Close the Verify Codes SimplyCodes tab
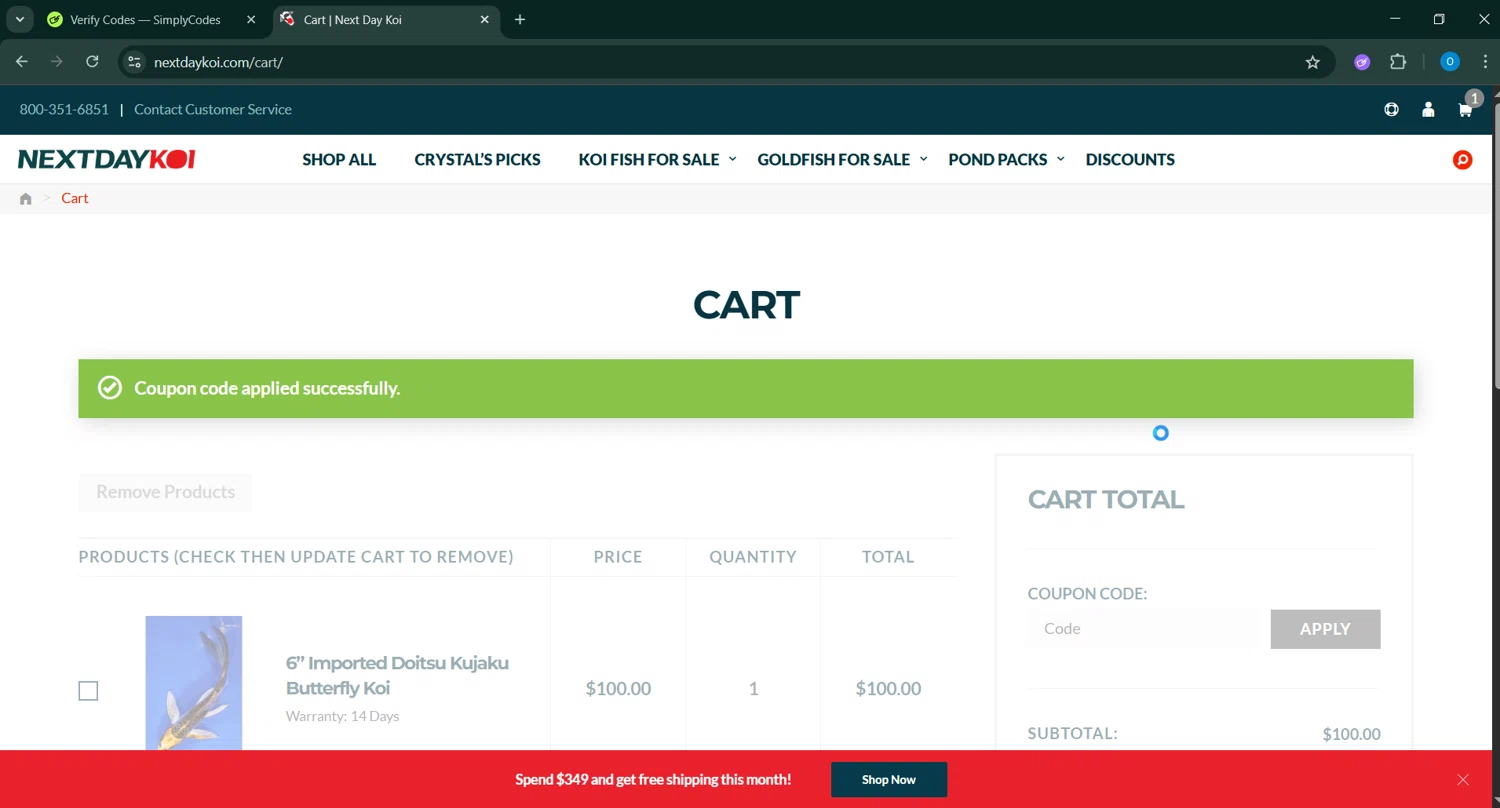 [251, 19]
